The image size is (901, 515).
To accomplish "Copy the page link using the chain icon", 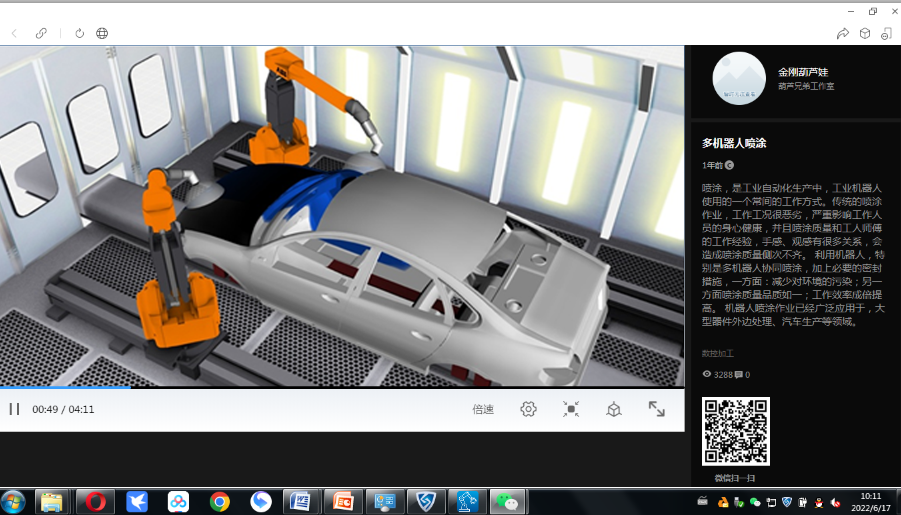I will (x=41, y=33).
